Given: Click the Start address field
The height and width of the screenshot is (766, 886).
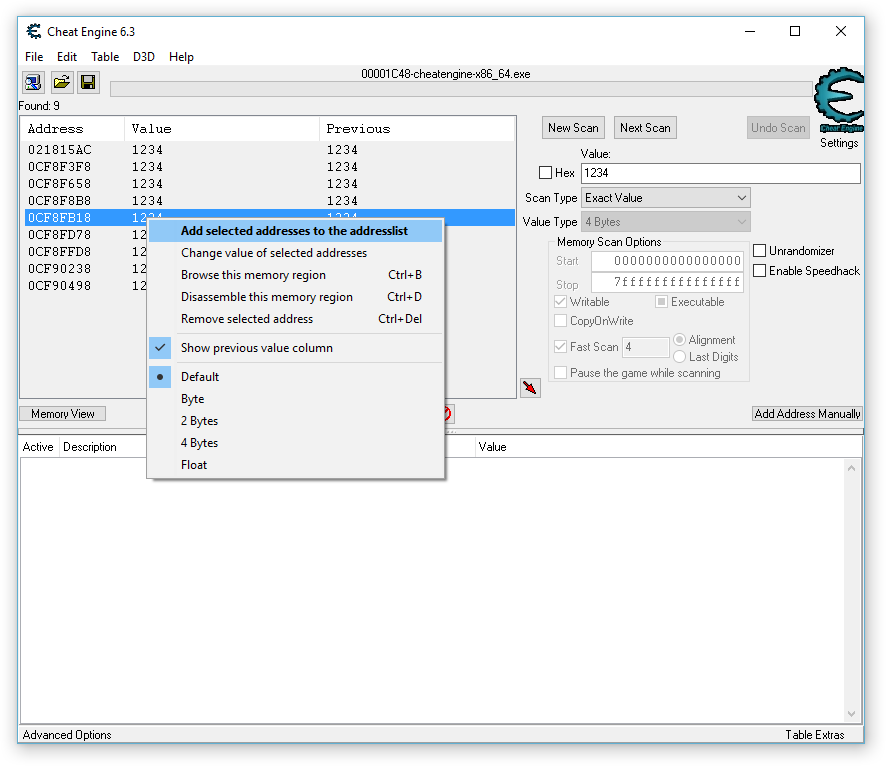Looking at the screenshot, I should pyautogui.click(x=667, y=260).
